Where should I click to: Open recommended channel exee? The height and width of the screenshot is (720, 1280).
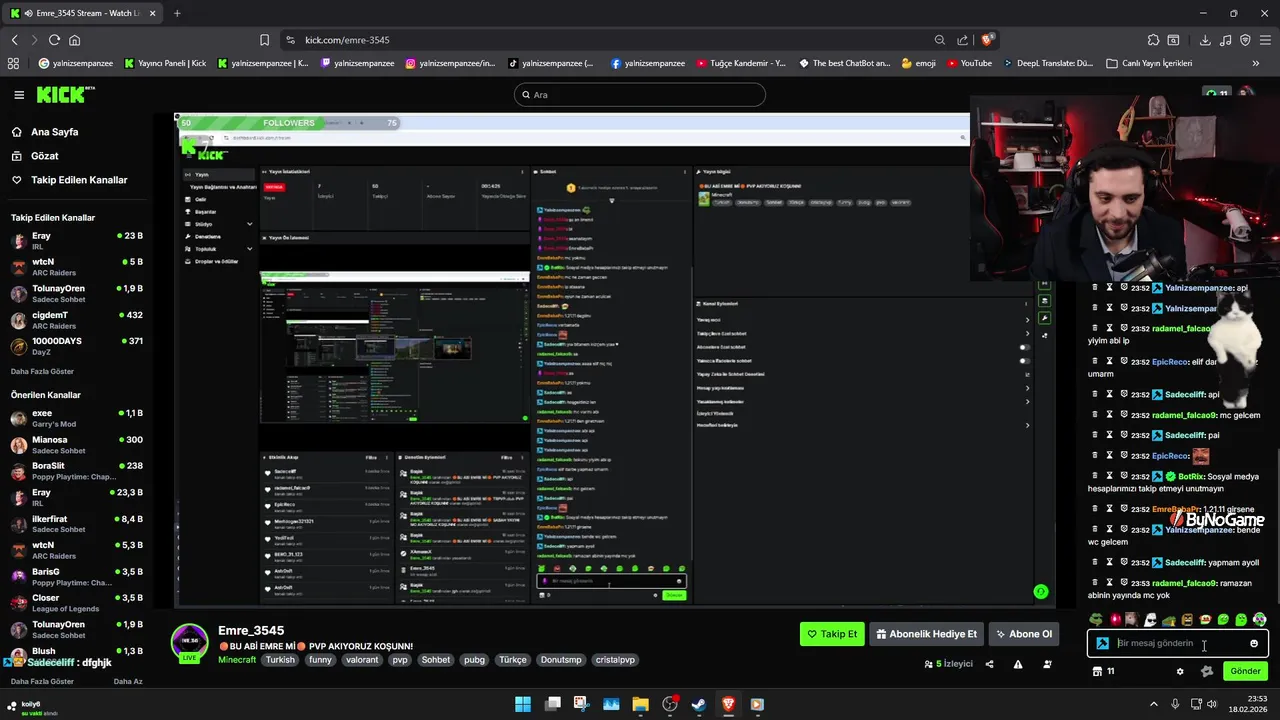76,418
